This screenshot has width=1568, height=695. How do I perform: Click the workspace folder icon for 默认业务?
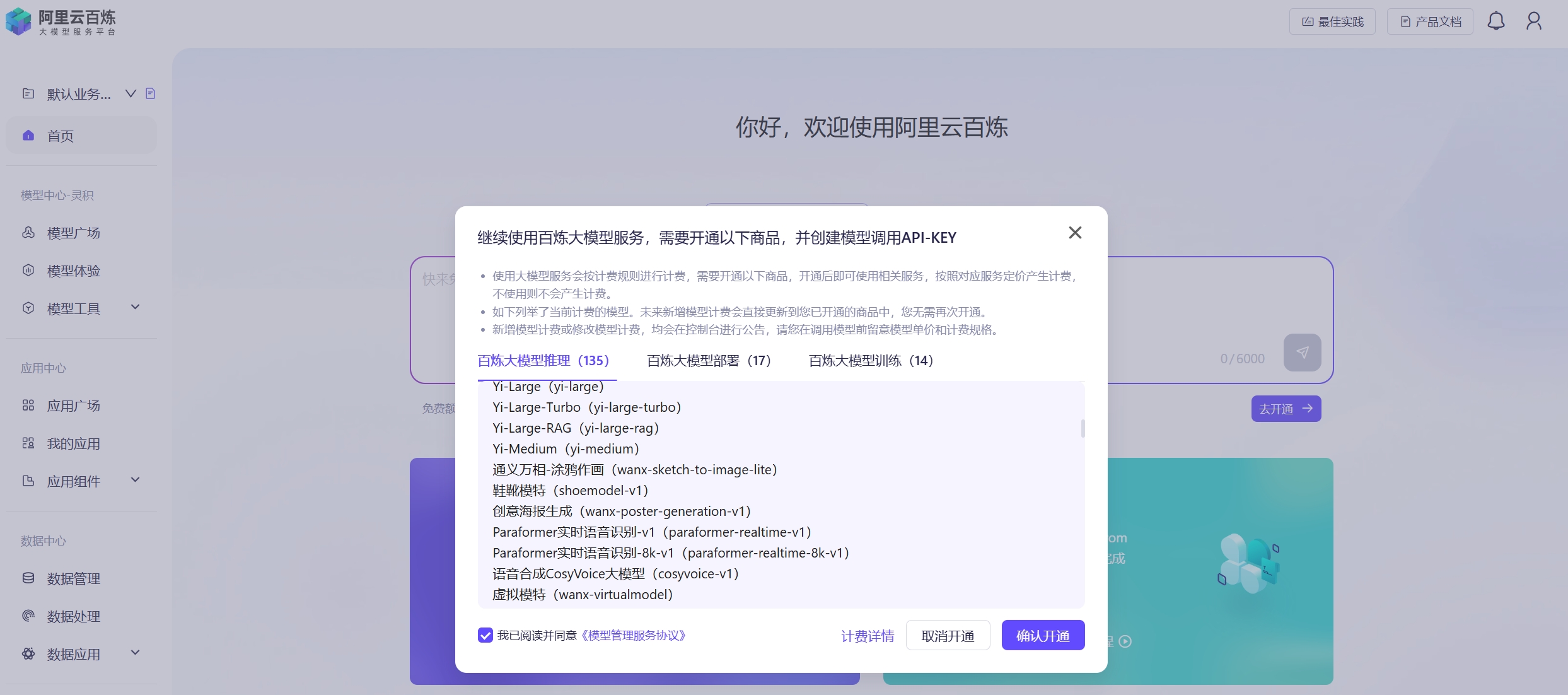[x=28, y=94]
